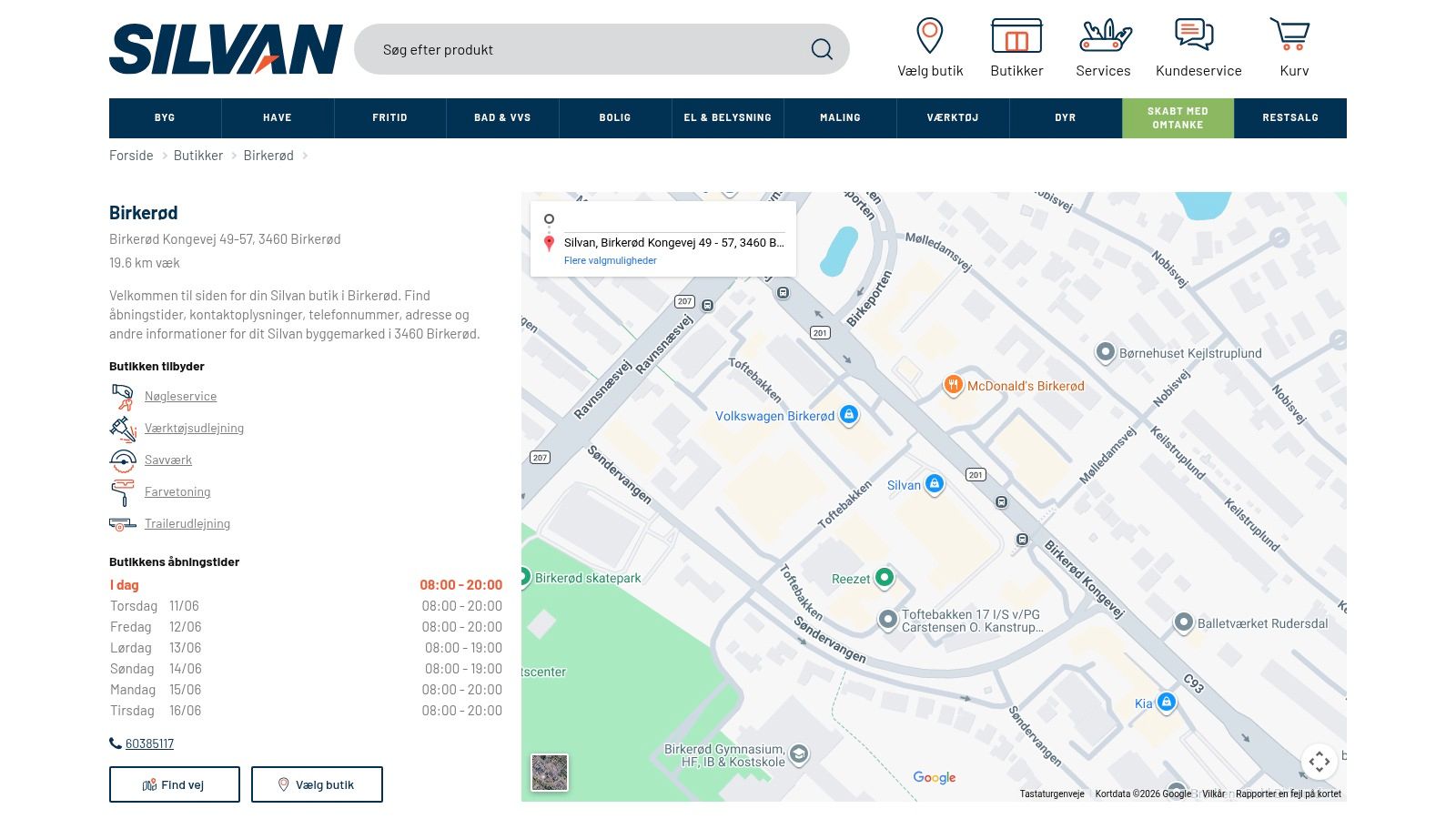Viewport: 1456px width, 819px height.
Task: Click Toftebakken 17 I/S map marker
Action: point(888,620)
